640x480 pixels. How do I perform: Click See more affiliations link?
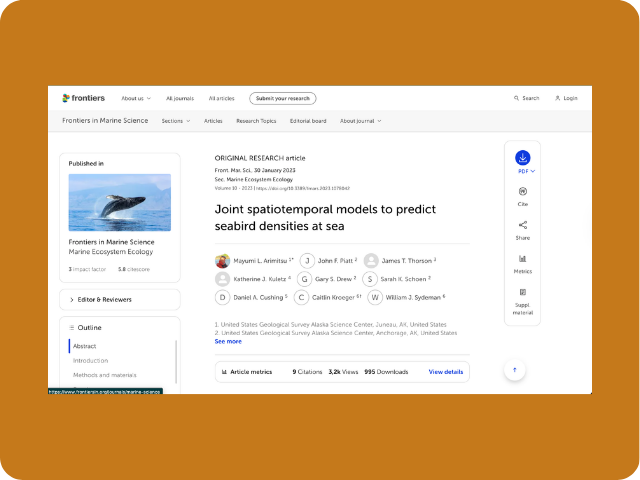[228, 342]
